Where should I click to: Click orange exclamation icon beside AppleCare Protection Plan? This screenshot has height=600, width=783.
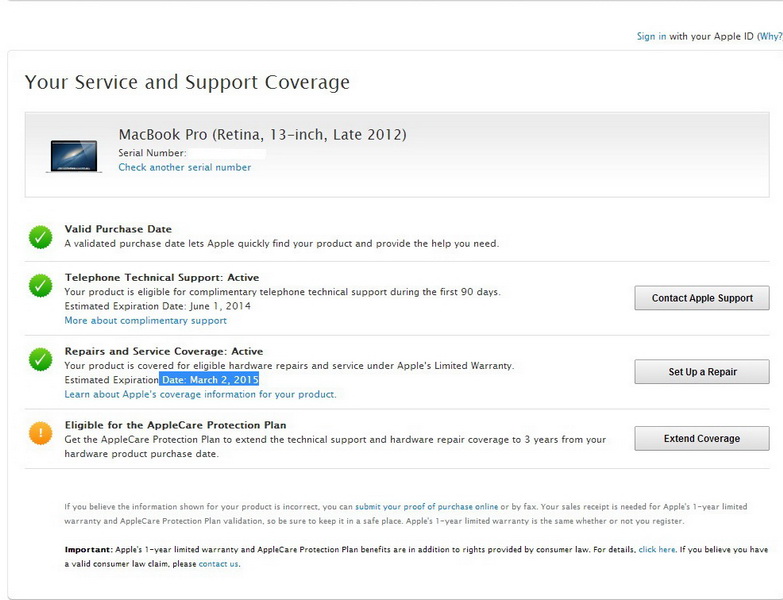click(x=40, y=433)
